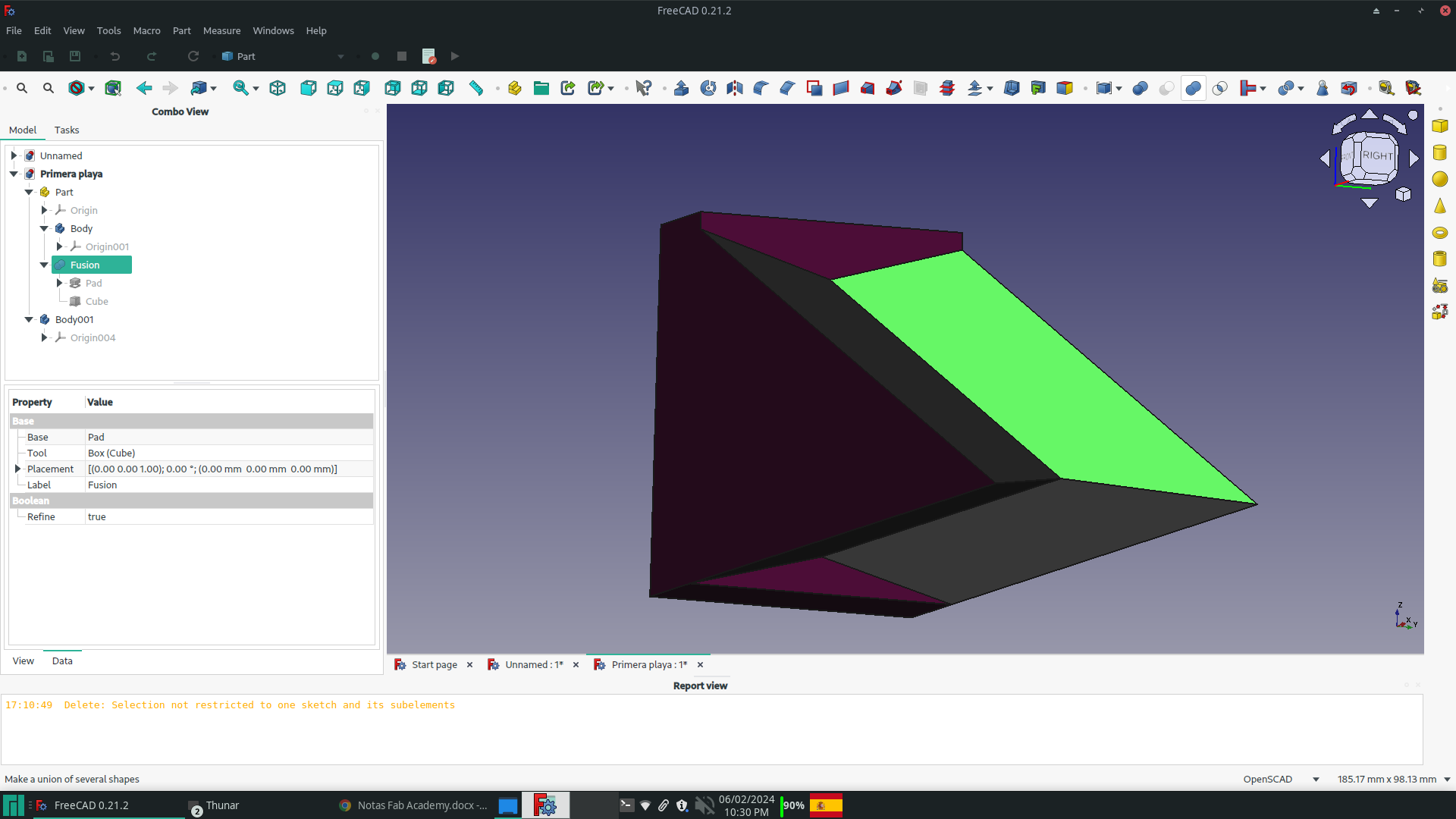
Task: Expand the Placement property row
Action: [x=16, y=468]
